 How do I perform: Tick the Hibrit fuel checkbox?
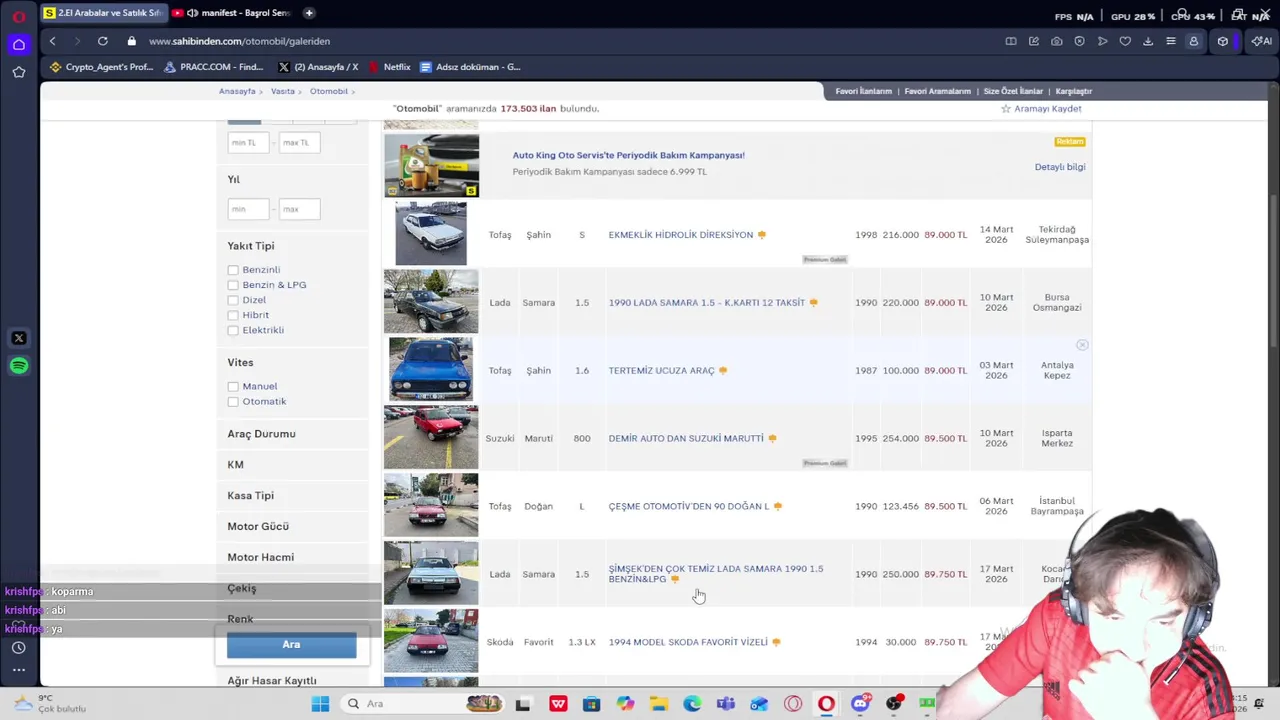pos(233,315)
